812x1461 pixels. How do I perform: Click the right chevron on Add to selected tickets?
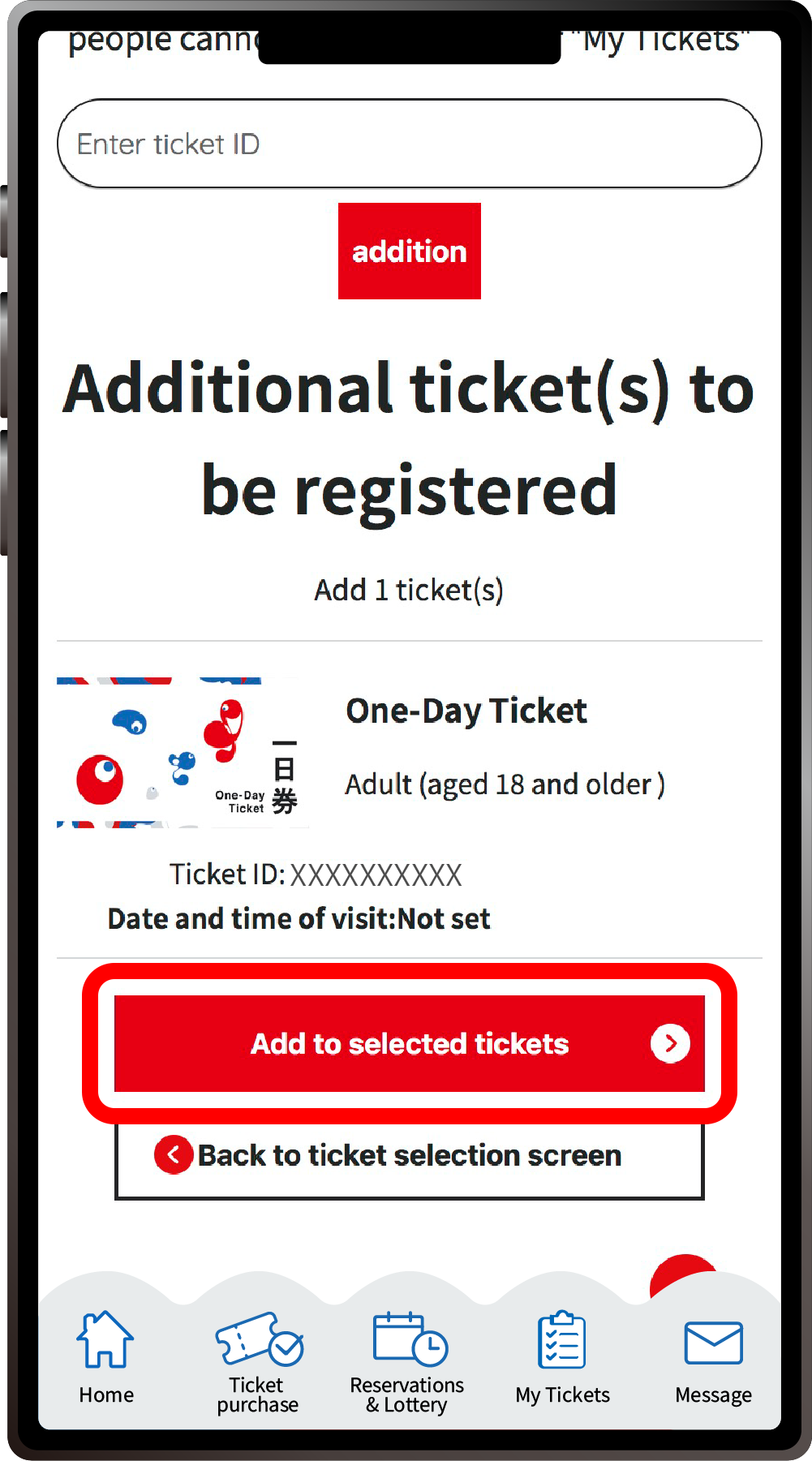[x=671, y=1044]
